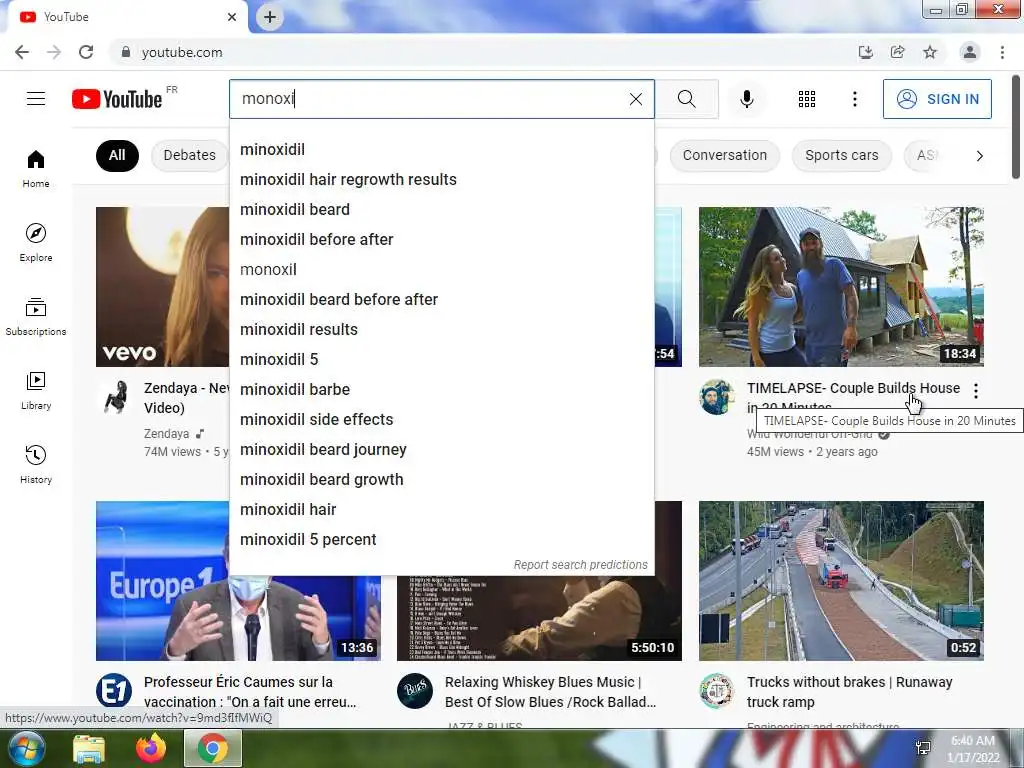Open a new browser tab
The width and height of the screenshot is (1024, 768).
(270, 17)
